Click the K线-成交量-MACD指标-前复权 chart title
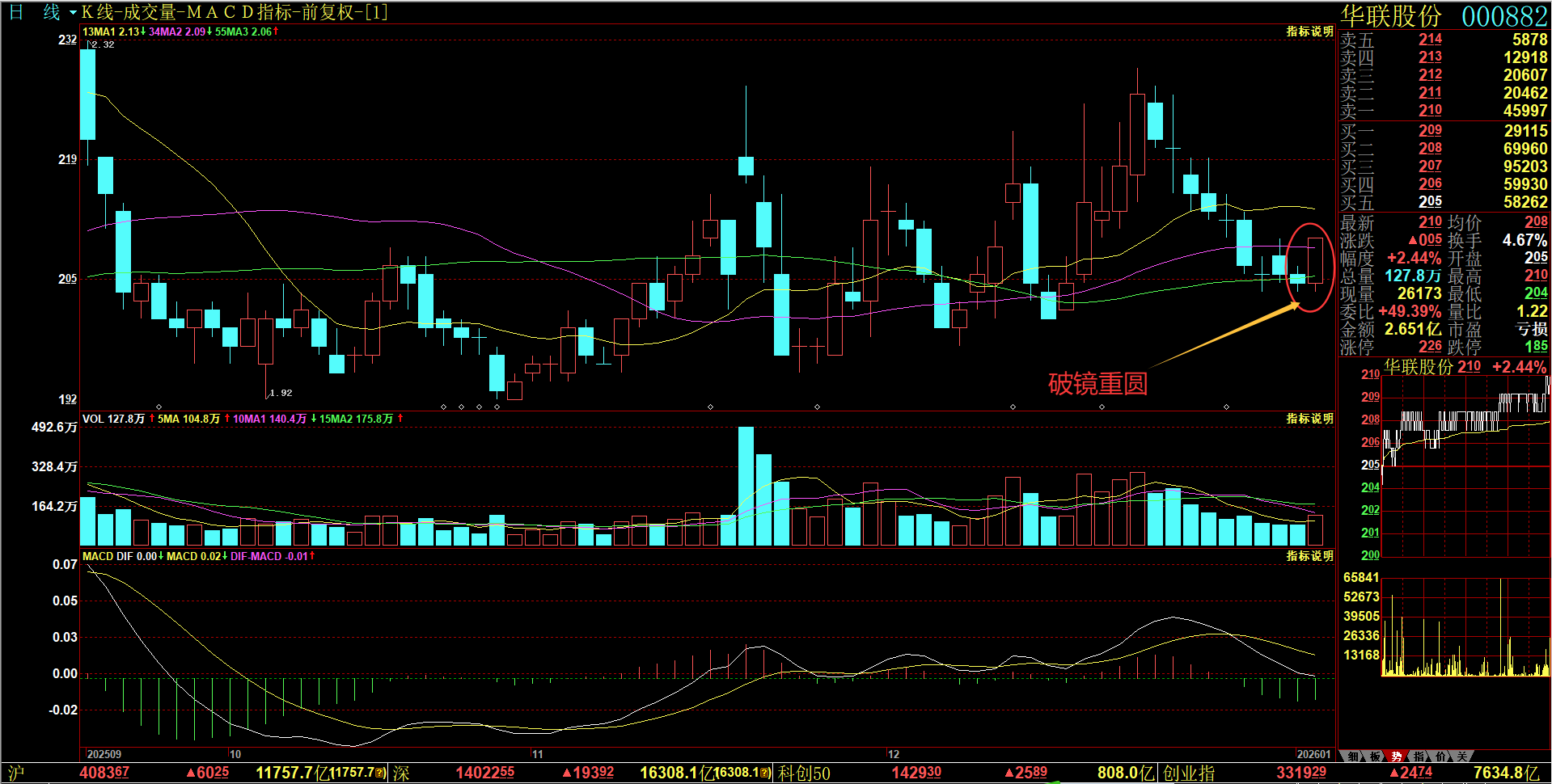This screenshot has height=784, width=1552. tap(235, 12)
